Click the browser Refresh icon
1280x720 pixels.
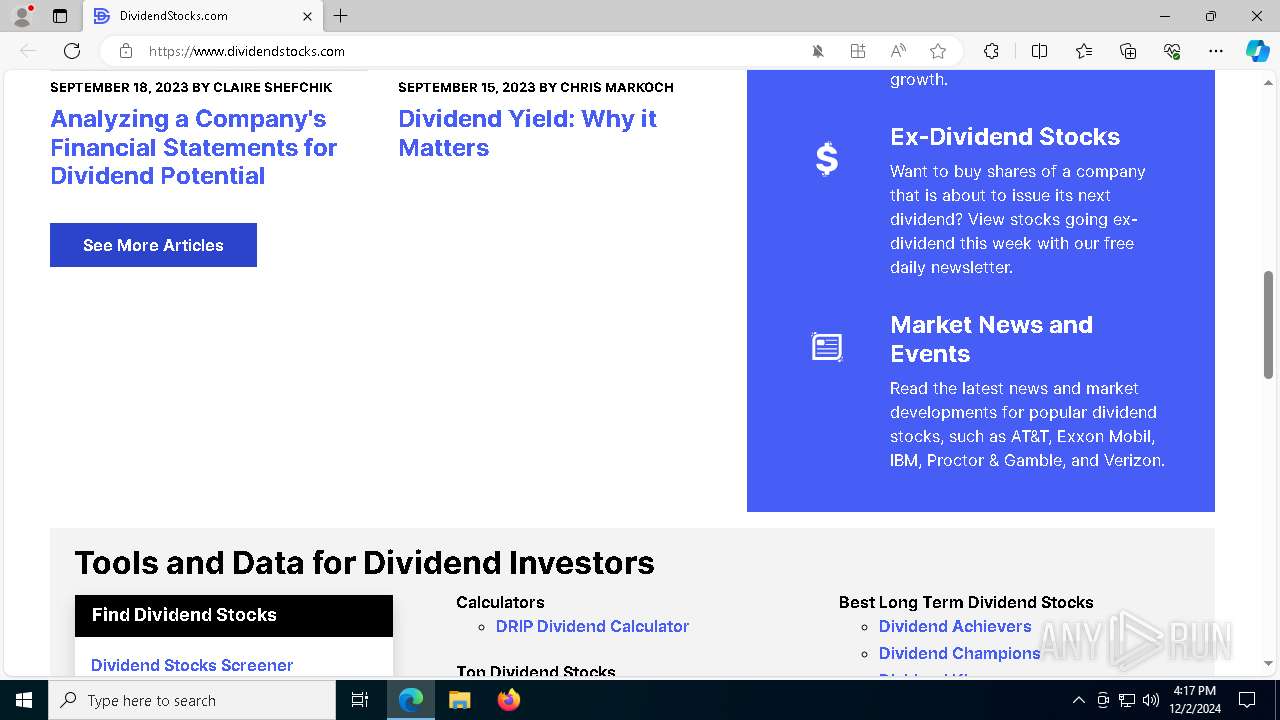[72, 51]
